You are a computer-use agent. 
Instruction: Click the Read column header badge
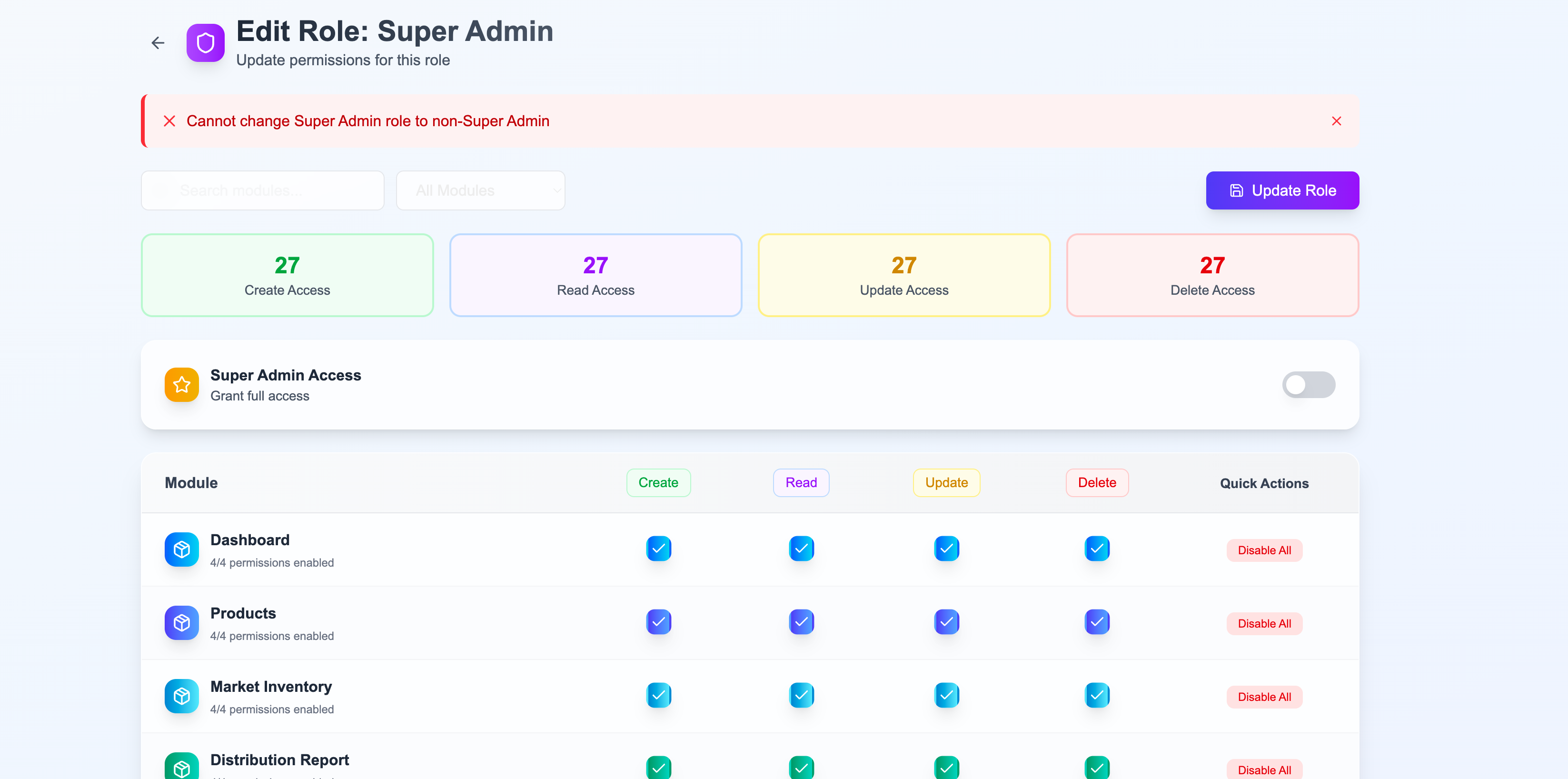click(x=801, y=482)
